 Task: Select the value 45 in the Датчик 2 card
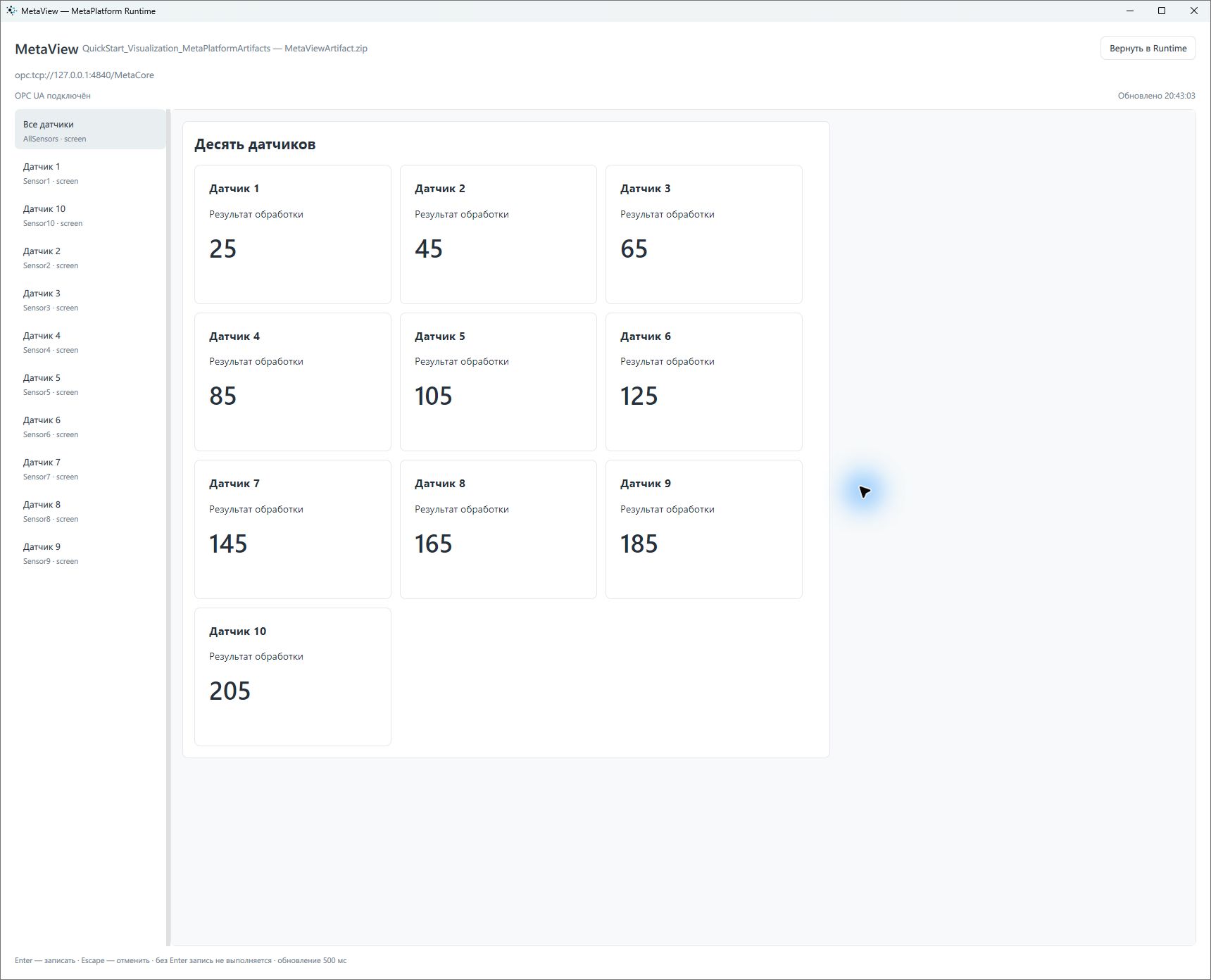[x=428, y=249]
